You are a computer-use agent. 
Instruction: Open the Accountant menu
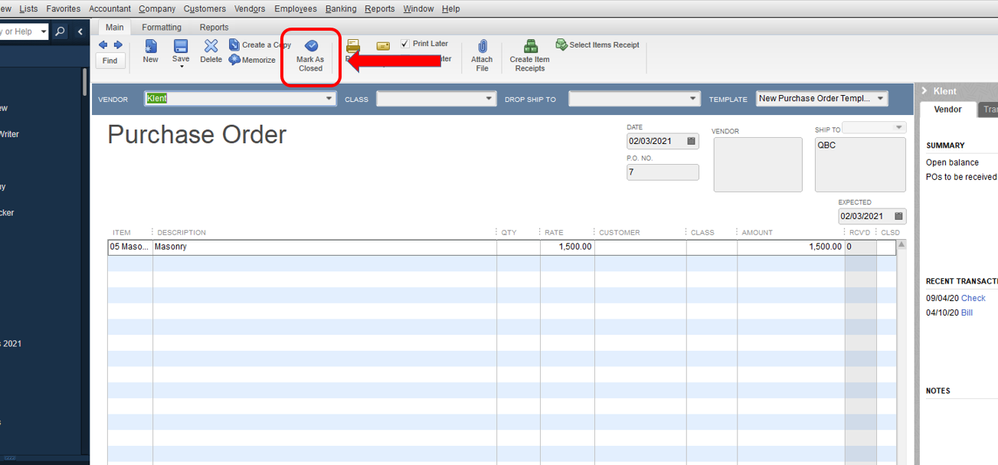click(x=109, y=9)
